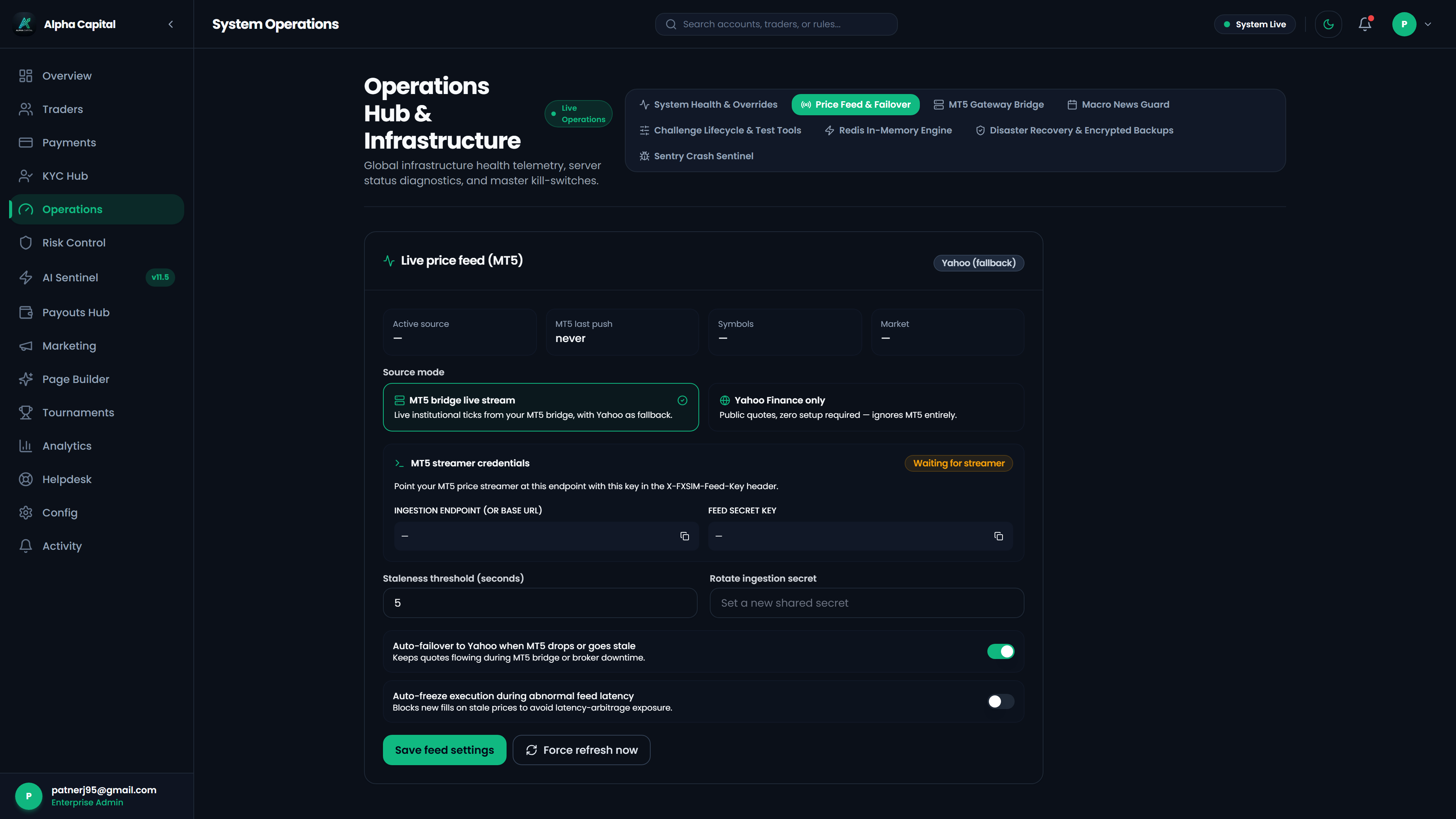
Task: Click the Active source stat card
Action: click(460, 332)
